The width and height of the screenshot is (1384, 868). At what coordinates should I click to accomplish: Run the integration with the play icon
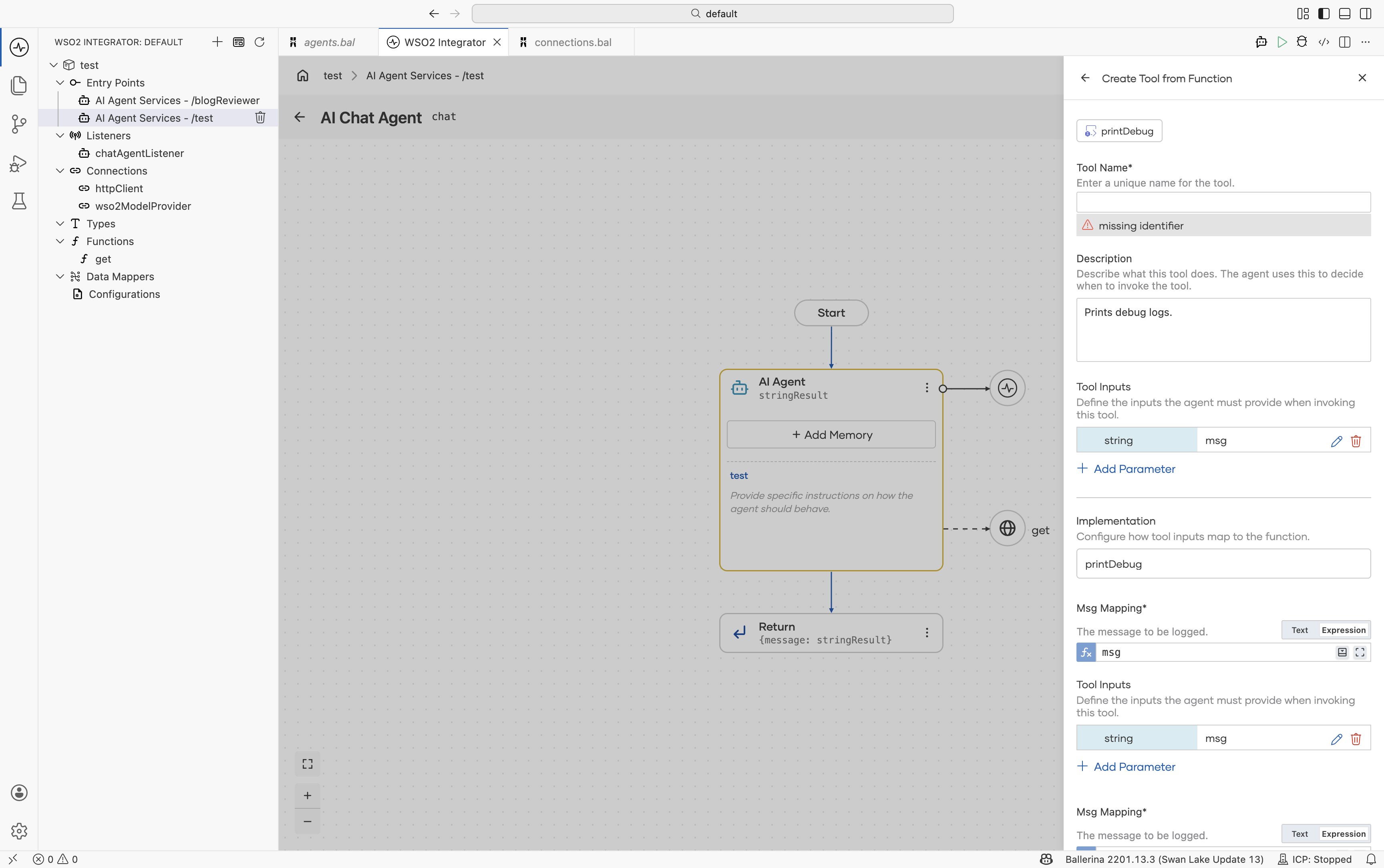tap(1282, 42)
